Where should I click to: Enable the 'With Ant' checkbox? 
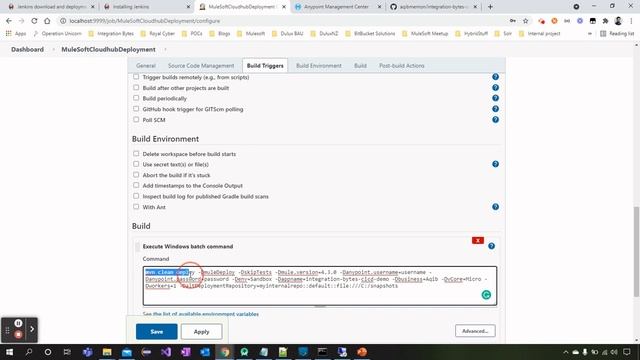tap(136, 207)
